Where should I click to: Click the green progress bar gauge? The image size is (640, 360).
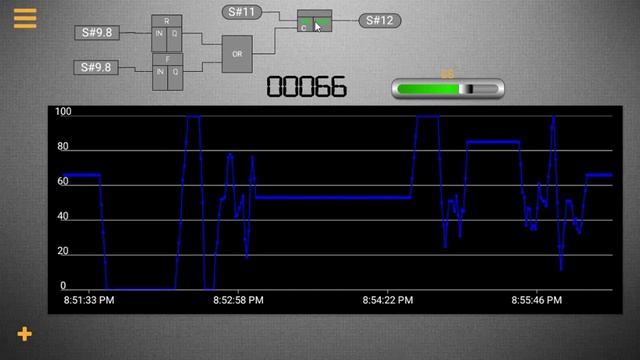(448, 89)
